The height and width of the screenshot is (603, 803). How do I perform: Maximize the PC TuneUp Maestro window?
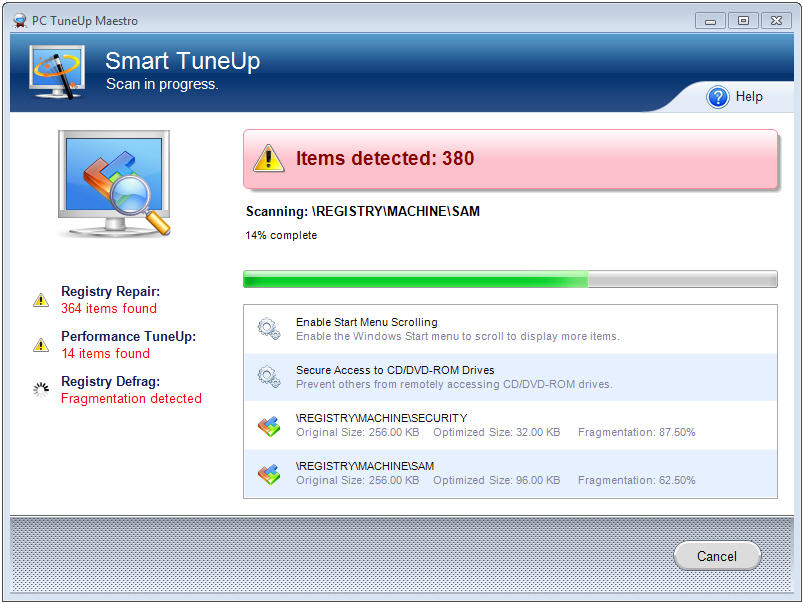(743, 21)
